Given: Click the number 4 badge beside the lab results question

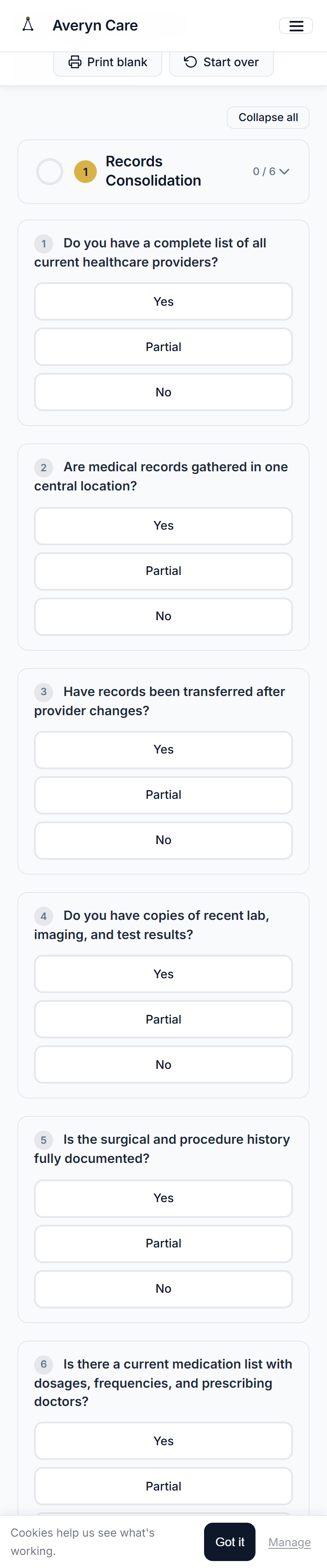Looking at the screenshot, I should pyautogui.click(x=43, y=916).
